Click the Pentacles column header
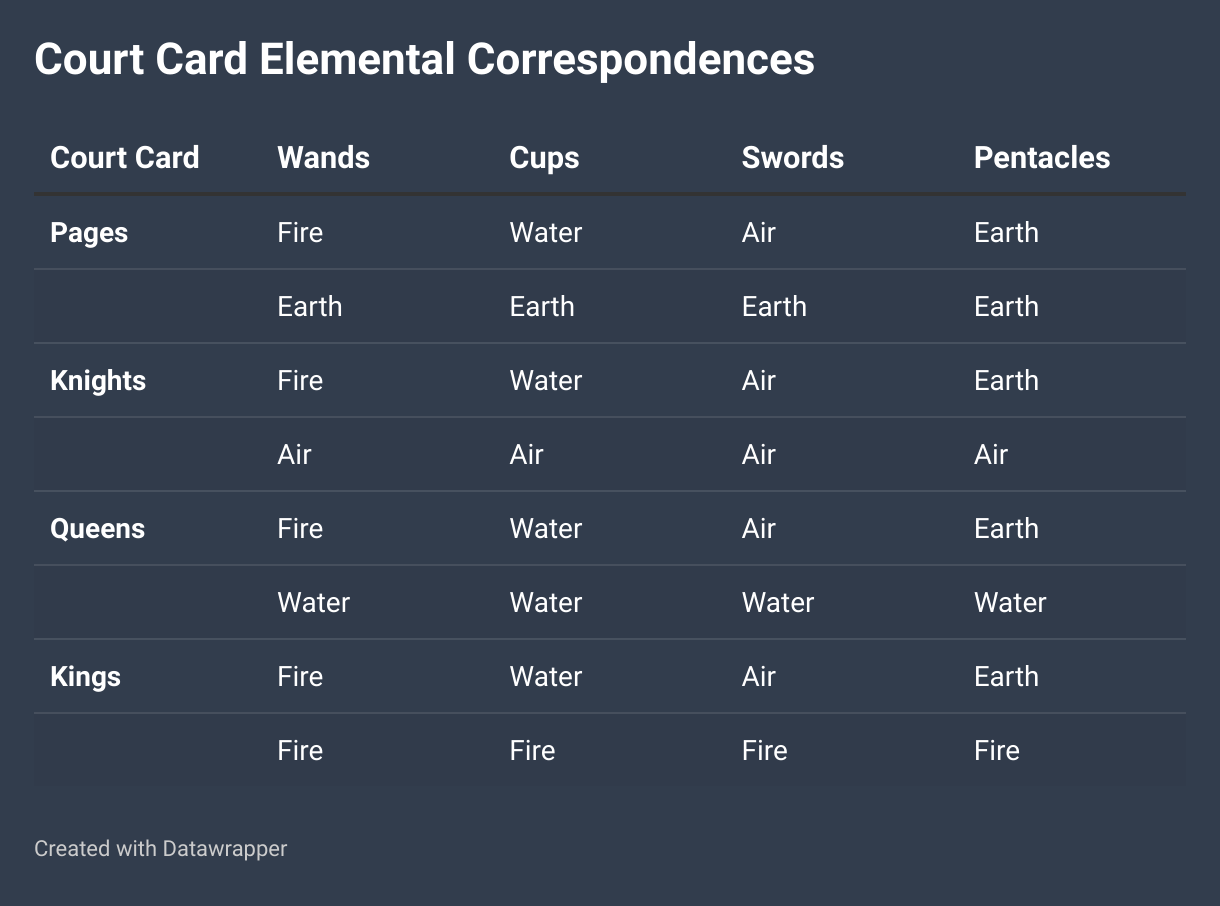 pos(1042,158)
